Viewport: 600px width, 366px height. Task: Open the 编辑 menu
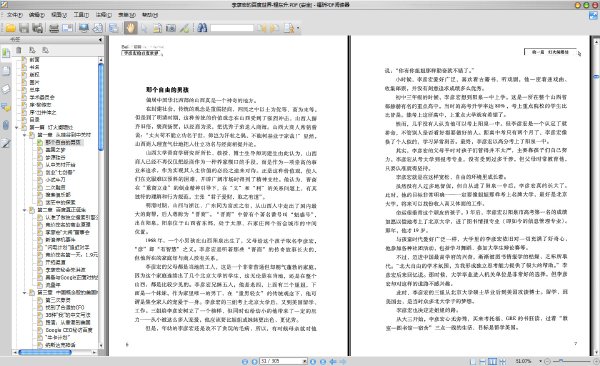coord(37,15)
